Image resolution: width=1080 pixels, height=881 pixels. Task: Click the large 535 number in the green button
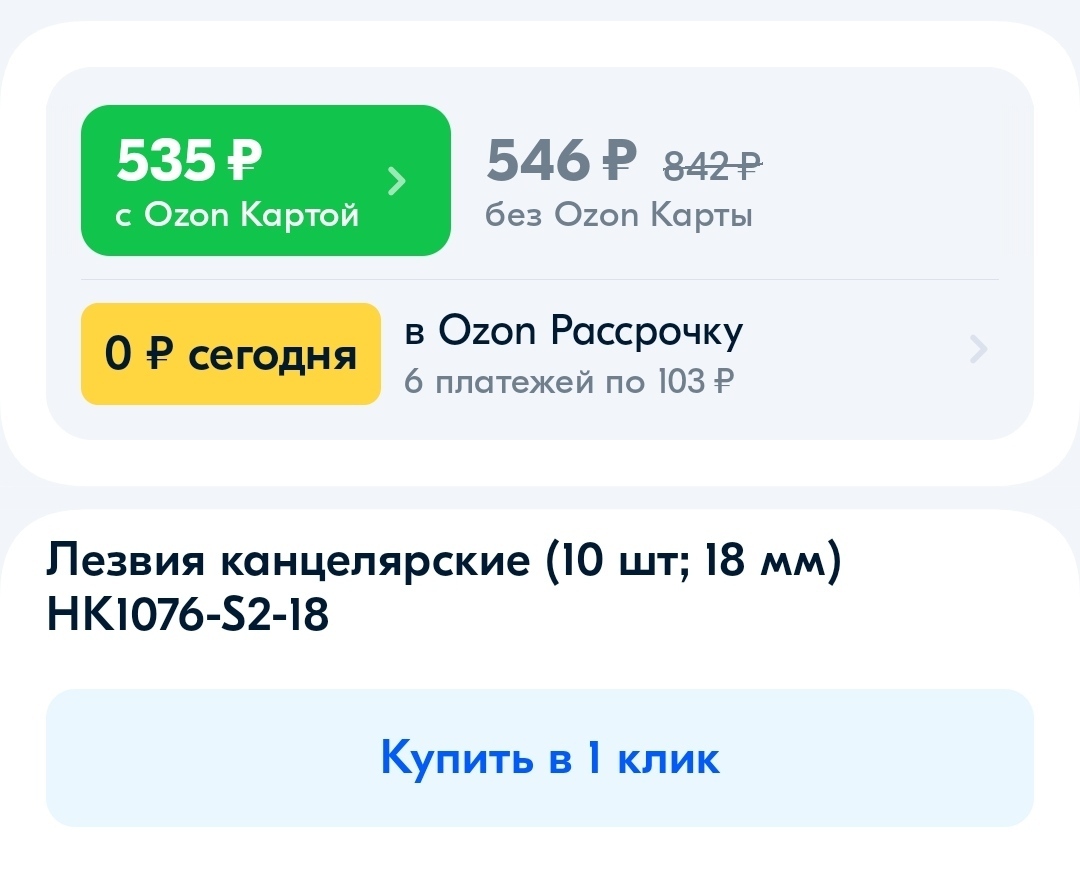tap(166, 160)
